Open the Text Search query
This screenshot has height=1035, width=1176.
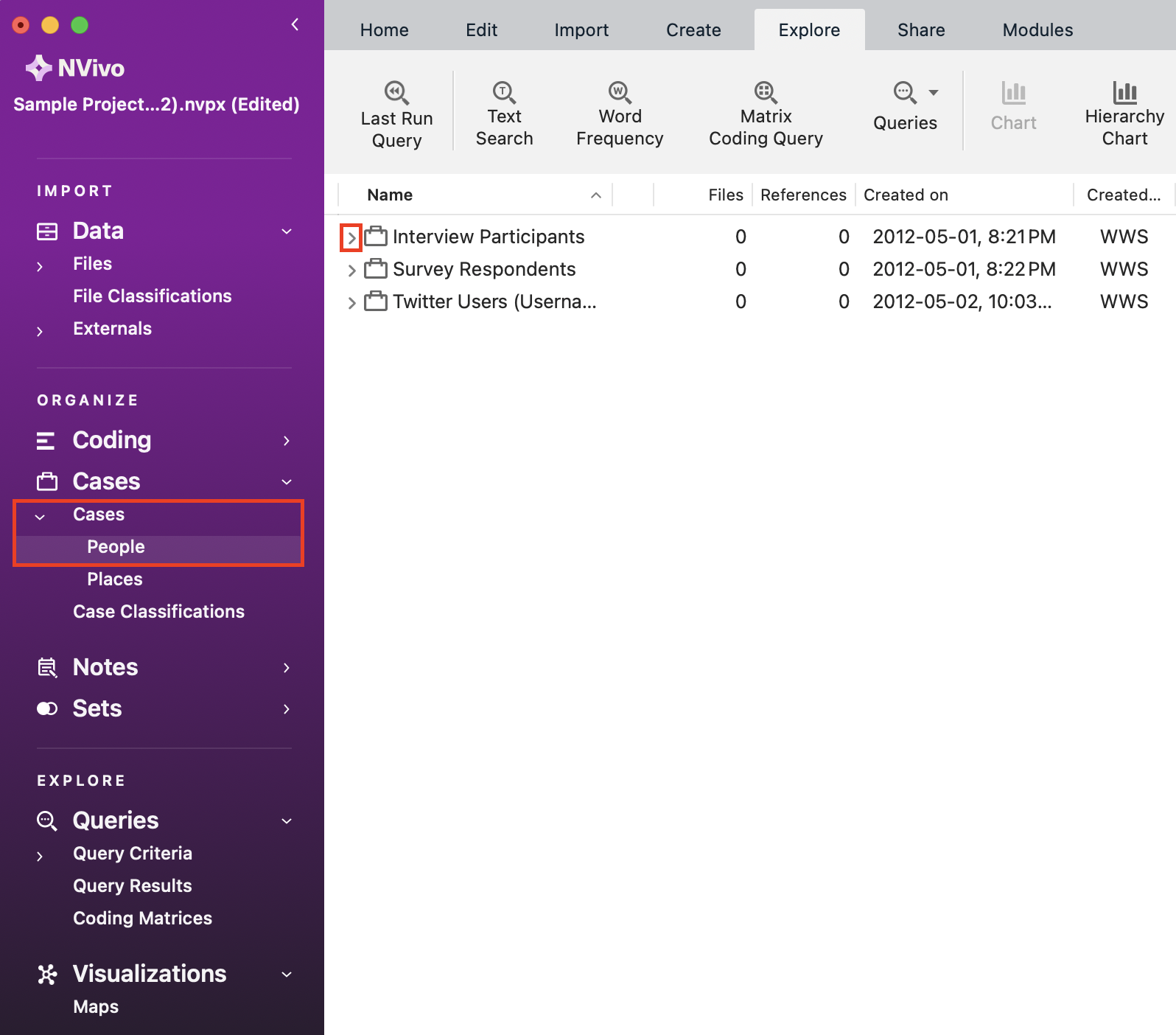coord(504,114)
